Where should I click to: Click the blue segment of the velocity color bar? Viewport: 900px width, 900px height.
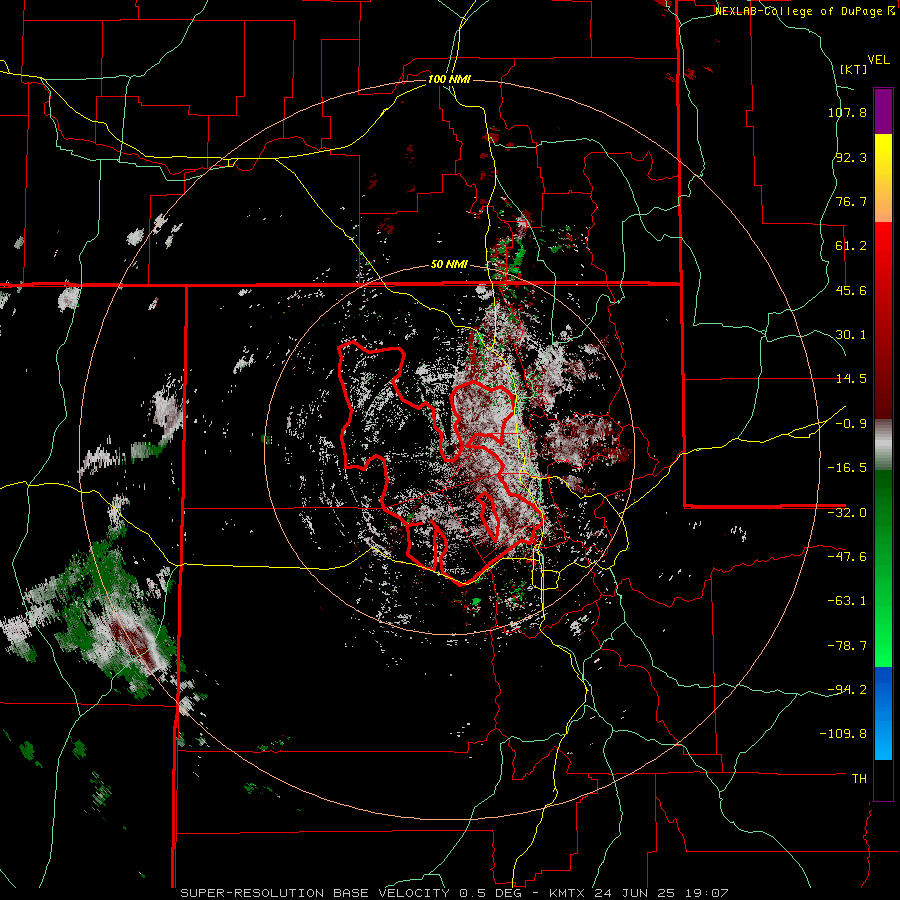pyautogui.click(x=883, y=713)
